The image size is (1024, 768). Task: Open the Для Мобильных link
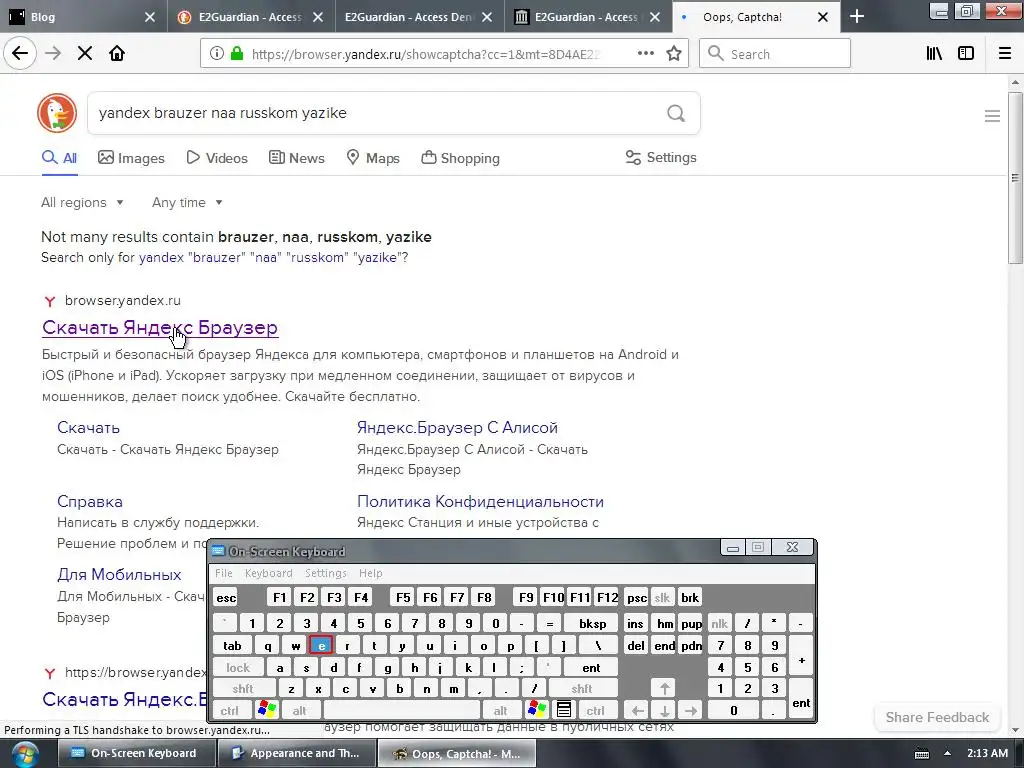119,575
